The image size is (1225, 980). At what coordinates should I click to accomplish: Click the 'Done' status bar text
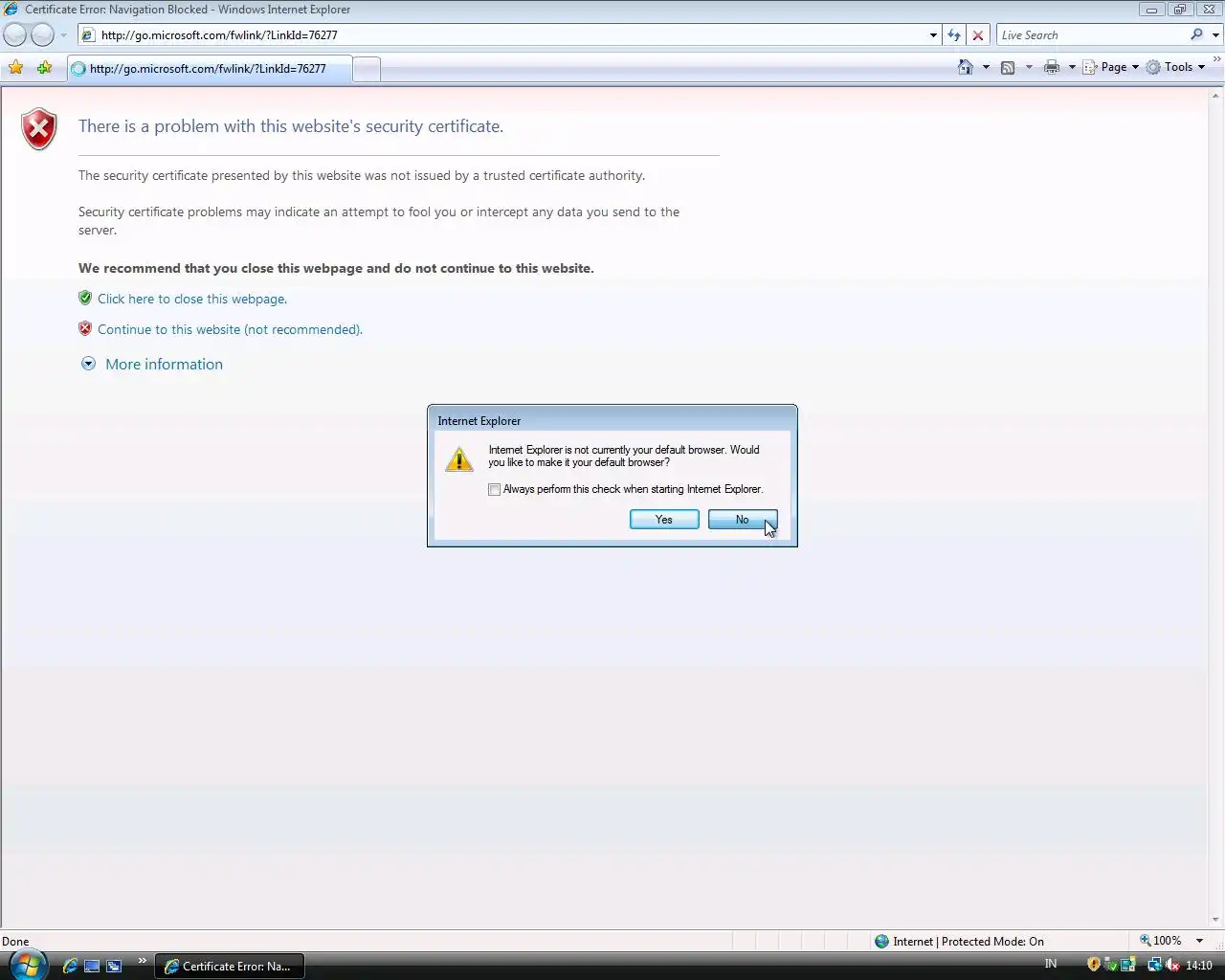(x=15, y=942)
